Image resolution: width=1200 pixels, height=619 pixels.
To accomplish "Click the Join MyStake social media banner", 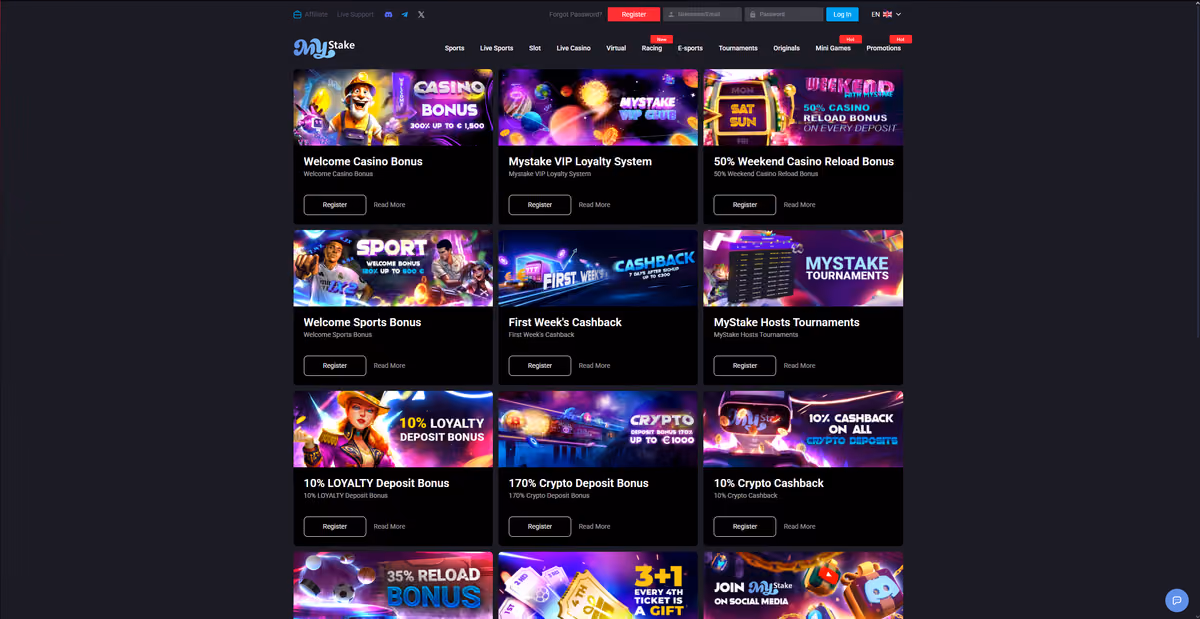I will [803, 585].
